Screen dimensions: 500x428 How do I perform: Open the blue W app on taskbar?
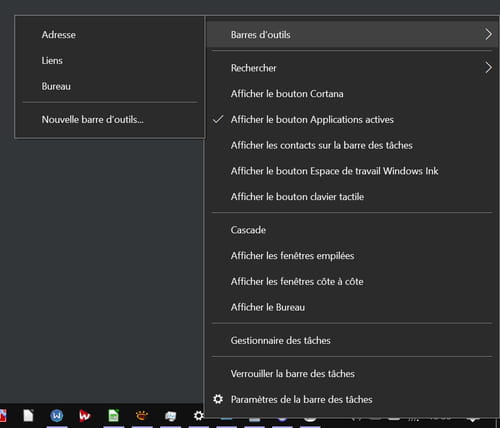pyautogui.click(x=56, y=416)
